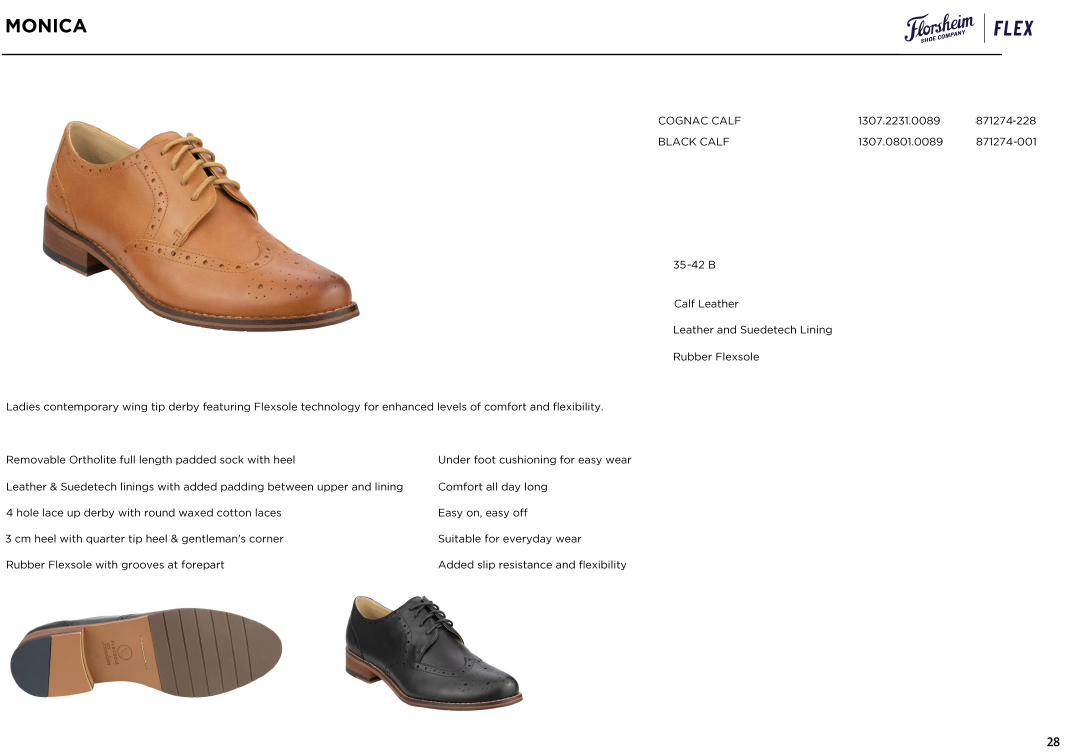Select the cognac wing tip shoe image

(200, 225)
